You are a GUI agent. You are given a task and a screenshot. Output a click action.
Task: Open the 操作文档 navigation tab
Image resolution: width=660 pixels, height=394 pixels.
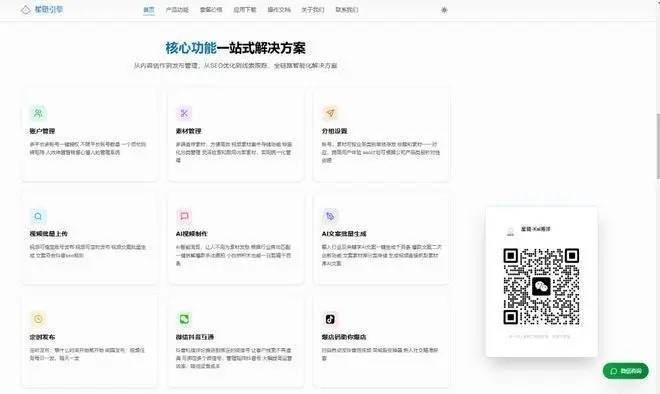(x=279, y=10)
